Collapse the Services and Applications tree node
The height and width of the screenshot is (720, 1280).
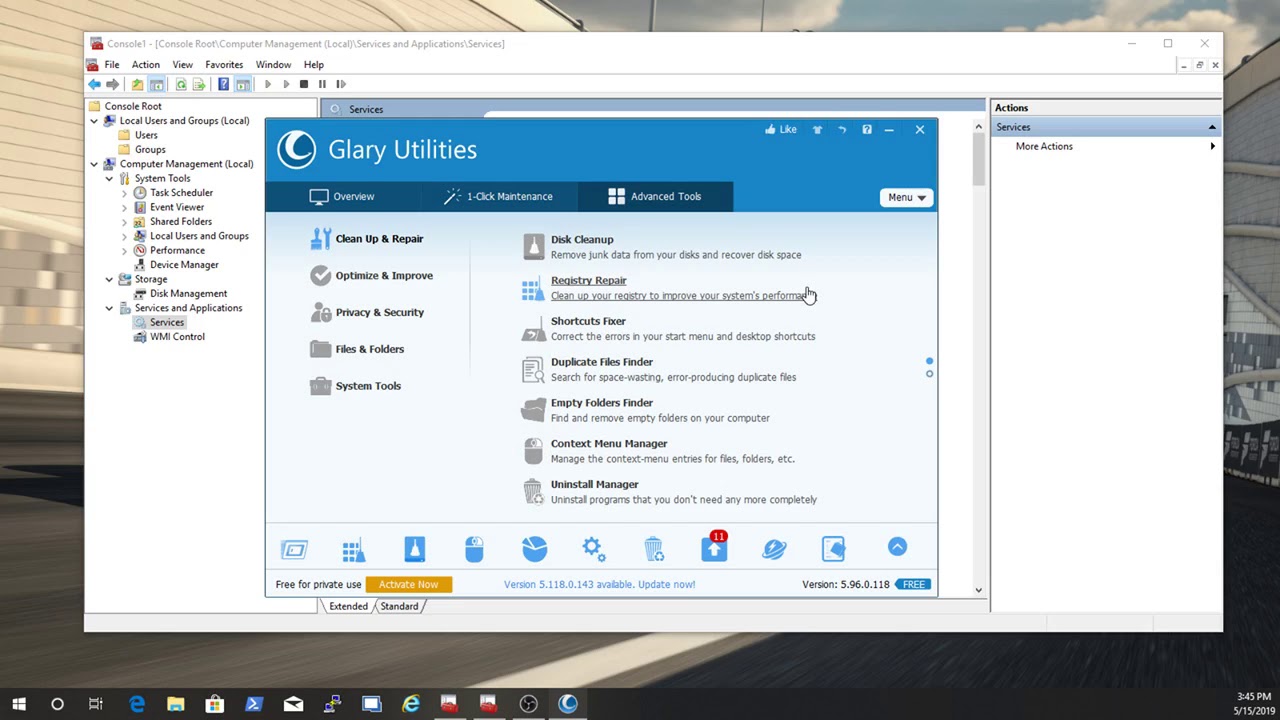(109, 308)
